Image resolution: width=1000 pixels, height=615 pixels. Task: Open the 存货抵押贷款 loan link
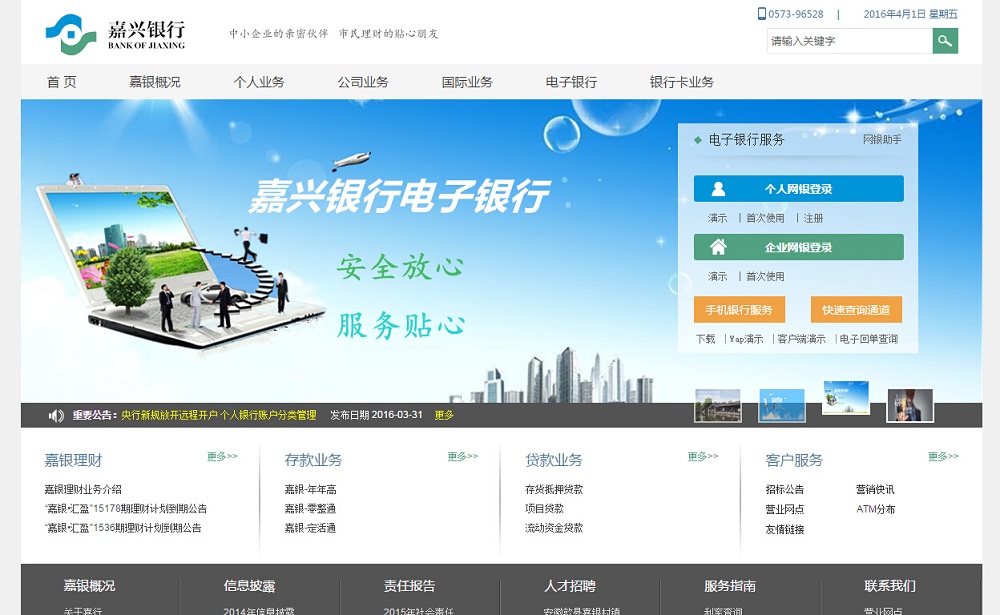(554, 489)
